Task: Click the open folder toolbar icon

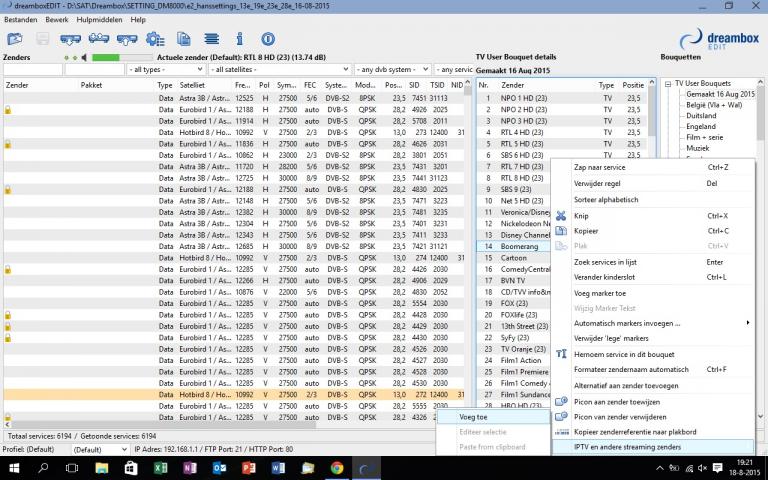Action: tap(15, 39)
